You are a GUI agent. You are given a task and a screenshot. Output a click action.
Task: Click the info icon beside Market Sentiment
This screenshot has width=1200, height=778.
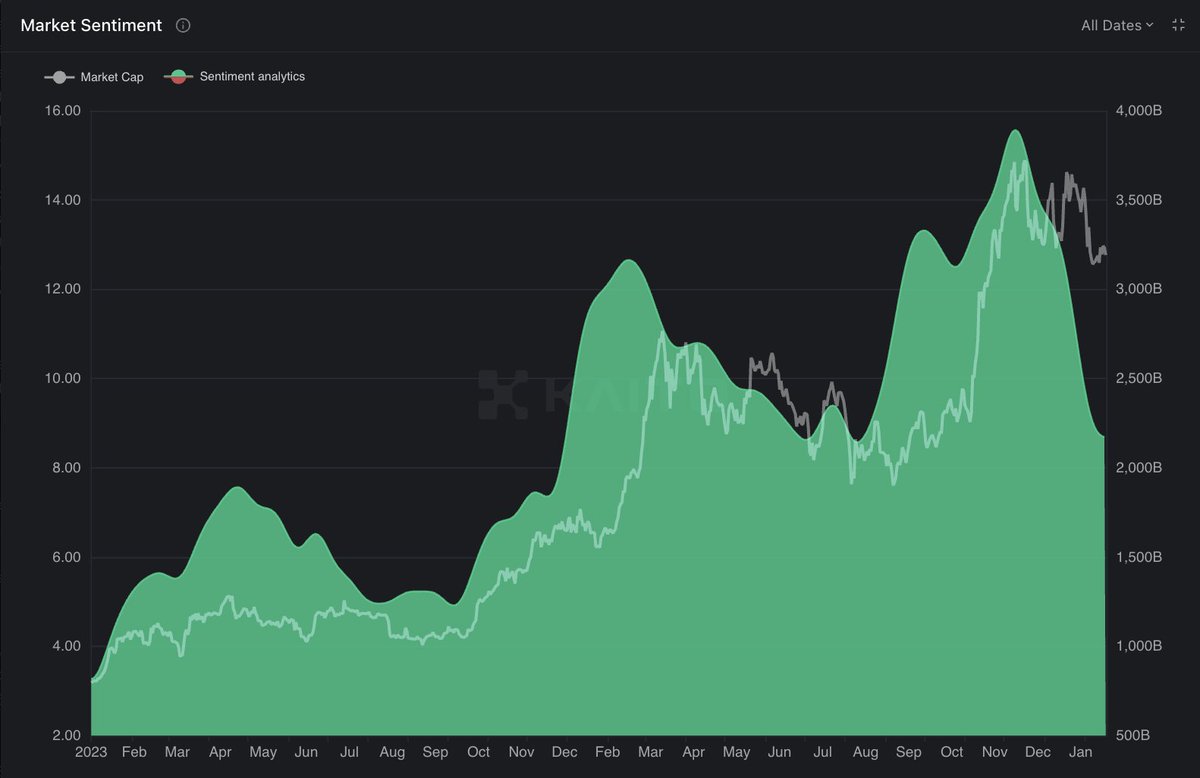coord(183,26)
